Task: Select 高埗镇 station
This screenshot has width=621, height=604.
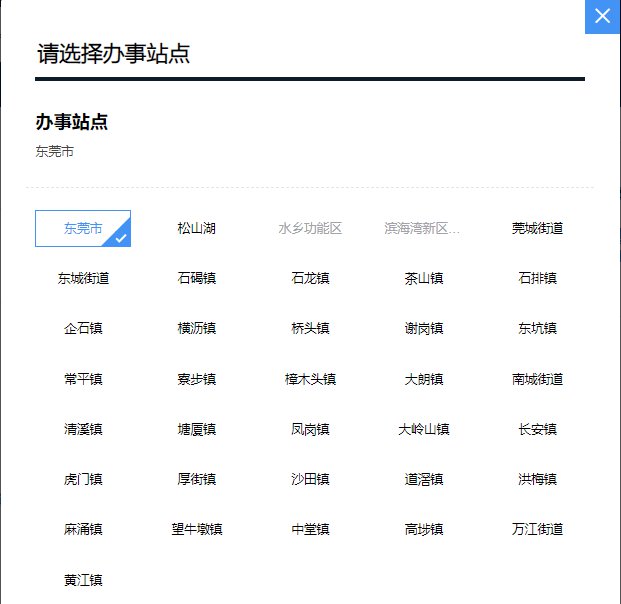Action: click(x=424, y=529)
